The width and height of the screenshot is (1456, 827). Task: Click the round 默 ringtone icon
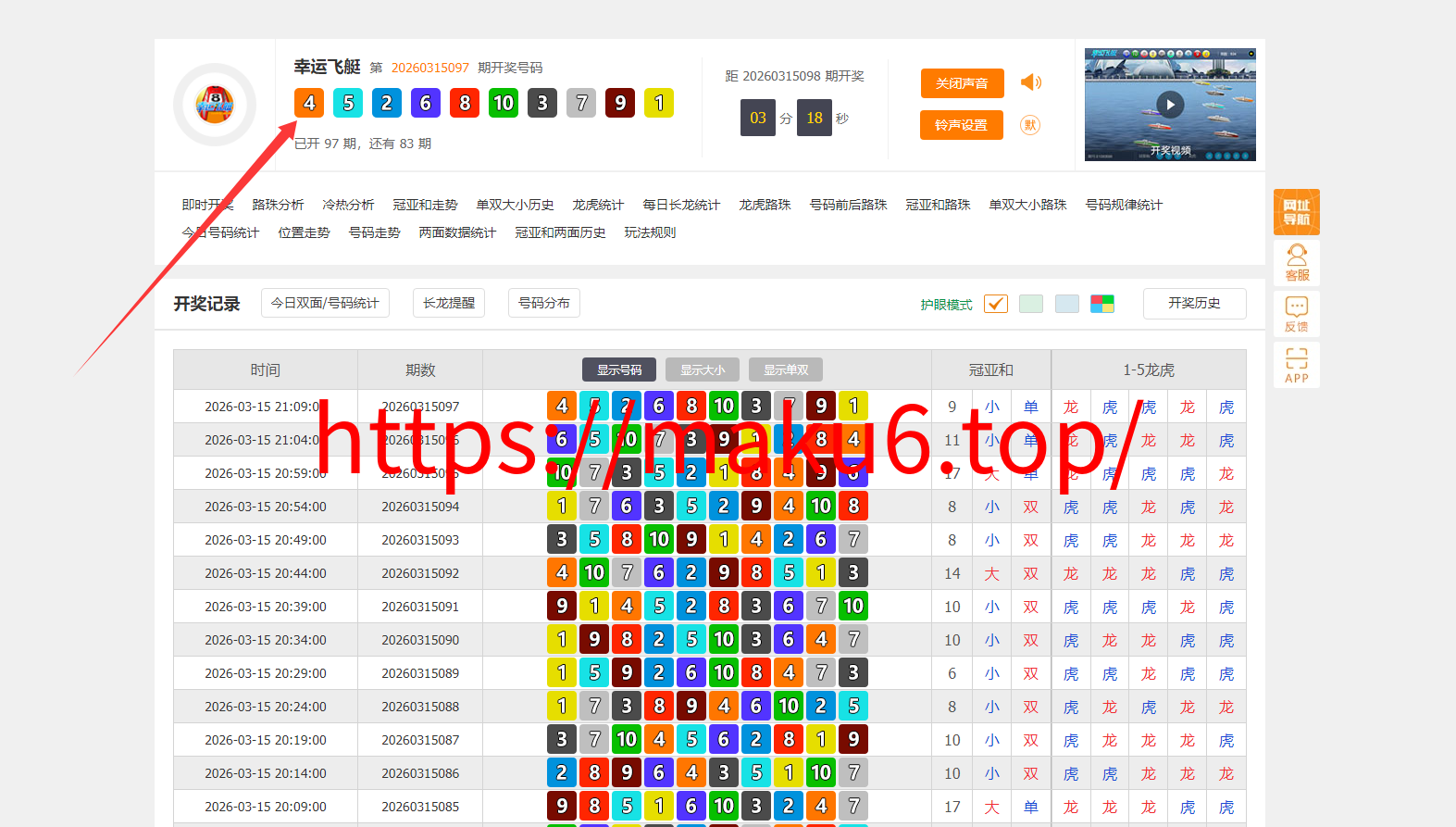(x=1030, y=125)
